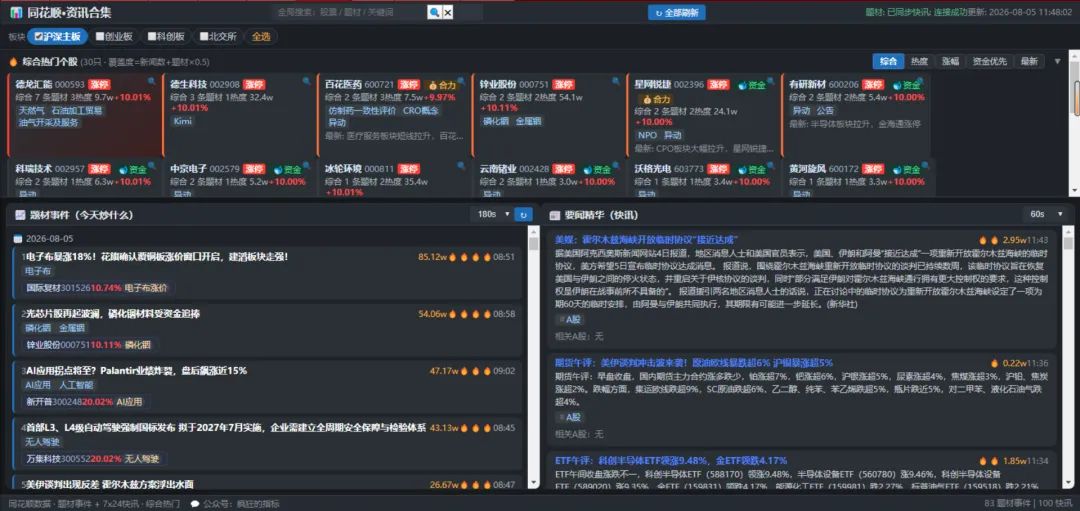Click the 人工智能 tag under AI应用 event
The image size is (1080, 511).
[x=76, y=385]
